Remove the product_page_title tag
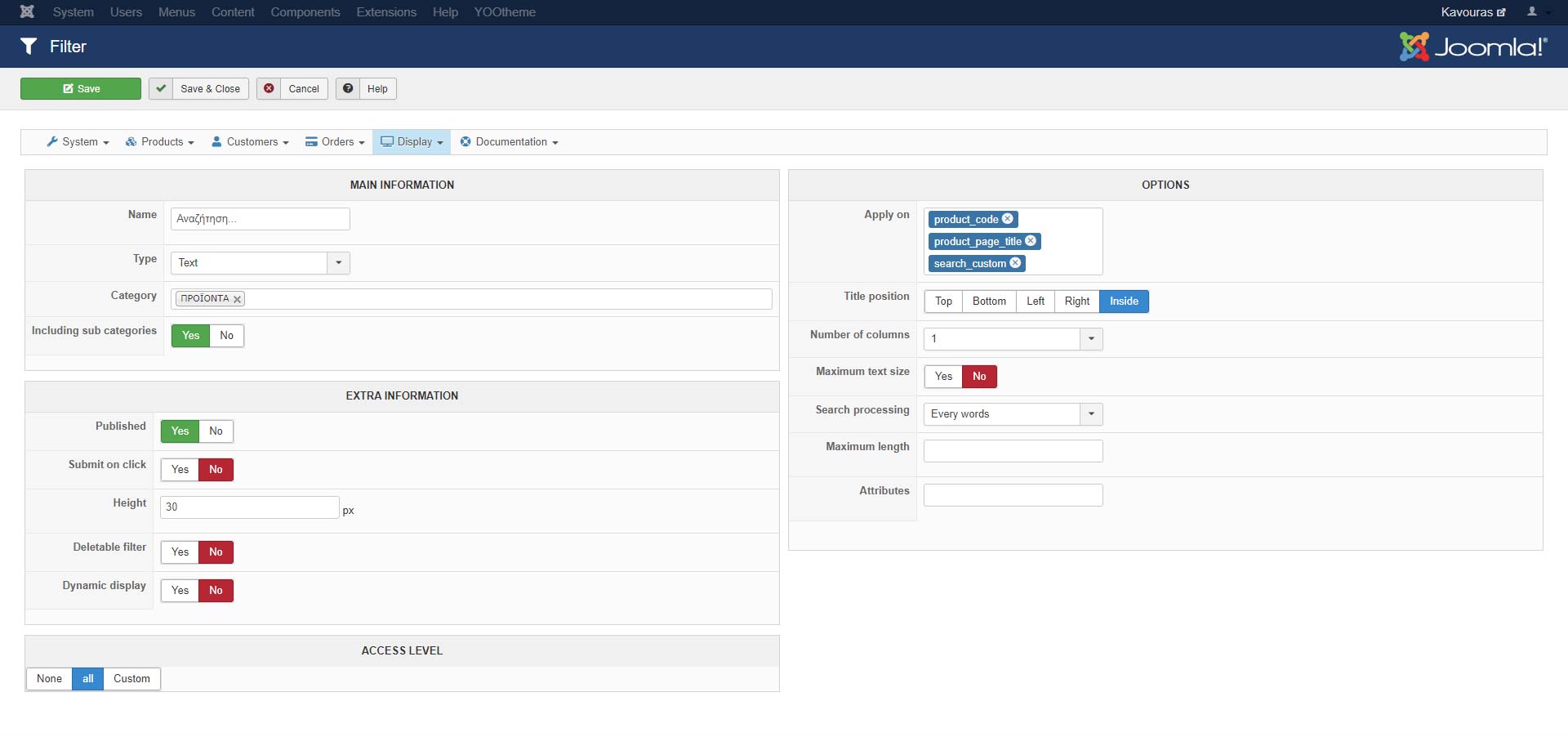Image resolution: width=1568 pixels, height=737 pixels. point(1031,241)
